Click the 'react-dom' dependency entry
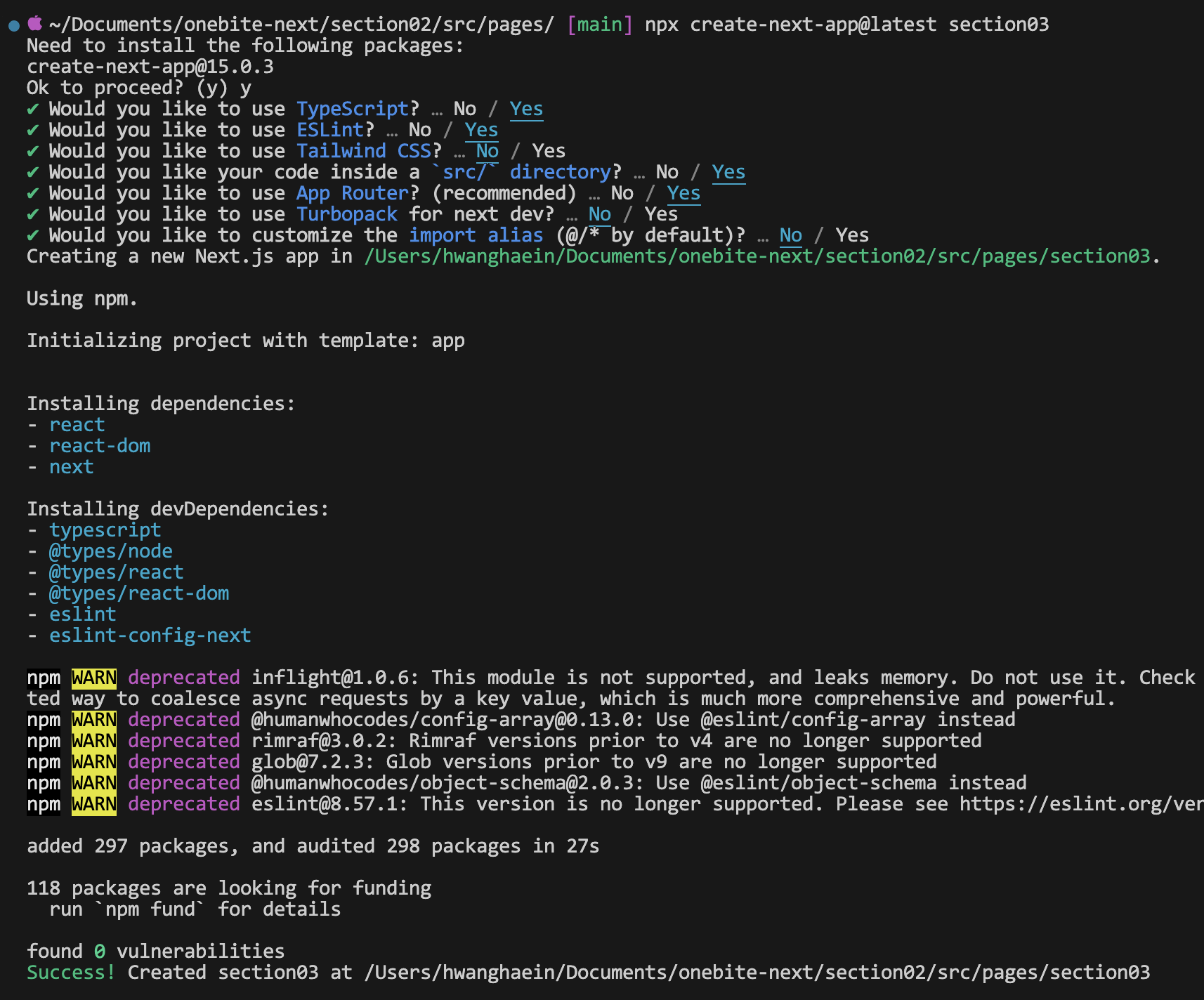This screenshot has height=1000, width=1204. 100,447
